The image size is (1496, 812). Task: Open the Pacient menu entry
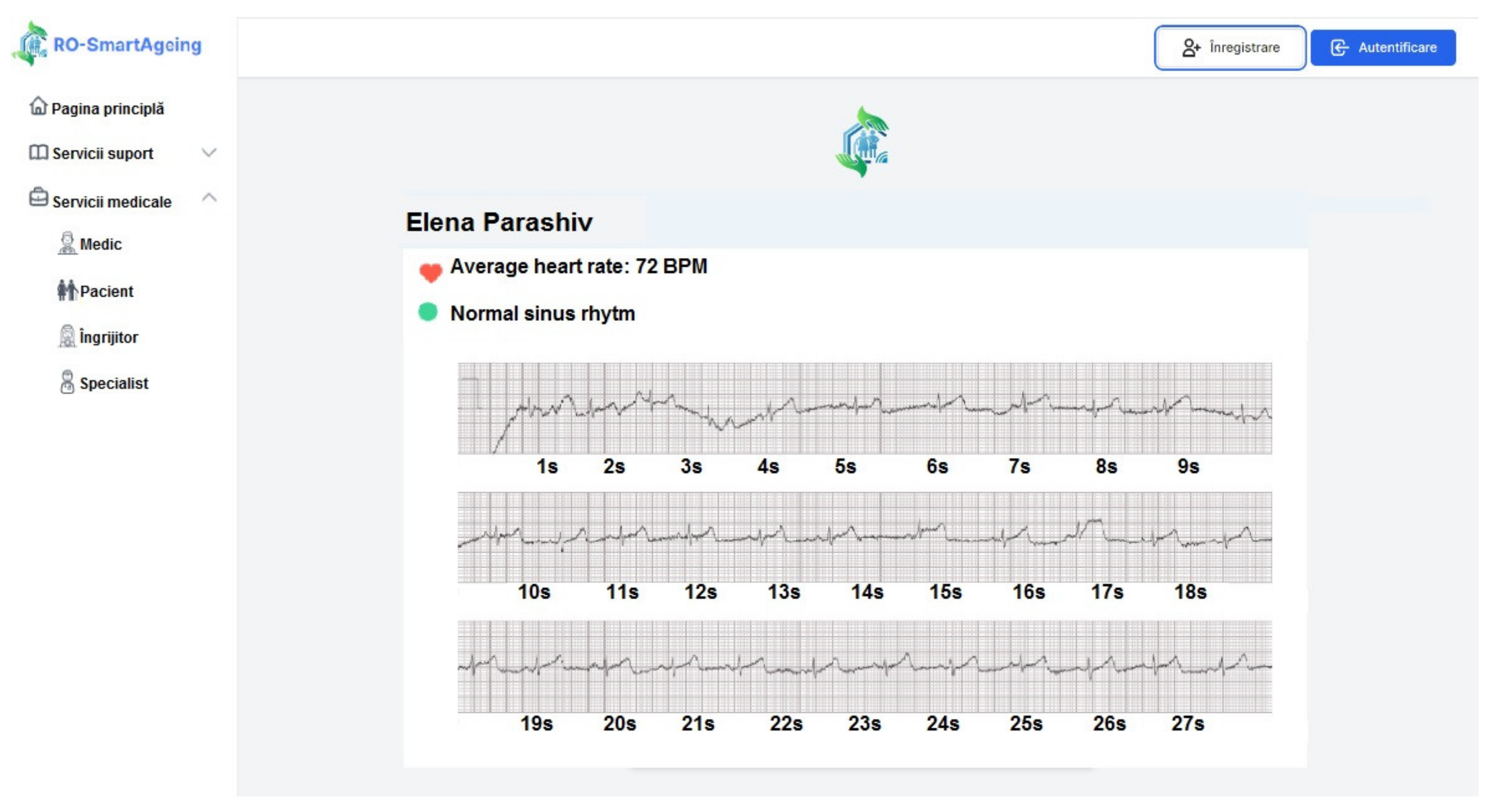106,291
